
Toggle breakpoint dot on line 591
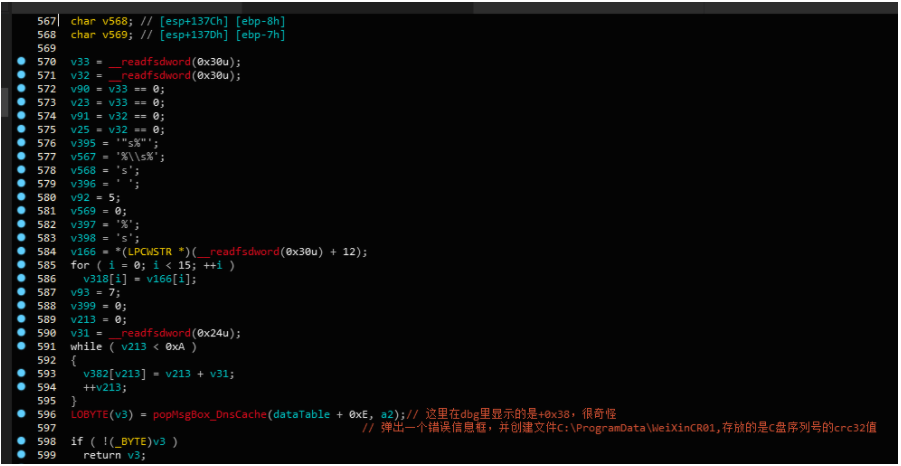point(21,346)
